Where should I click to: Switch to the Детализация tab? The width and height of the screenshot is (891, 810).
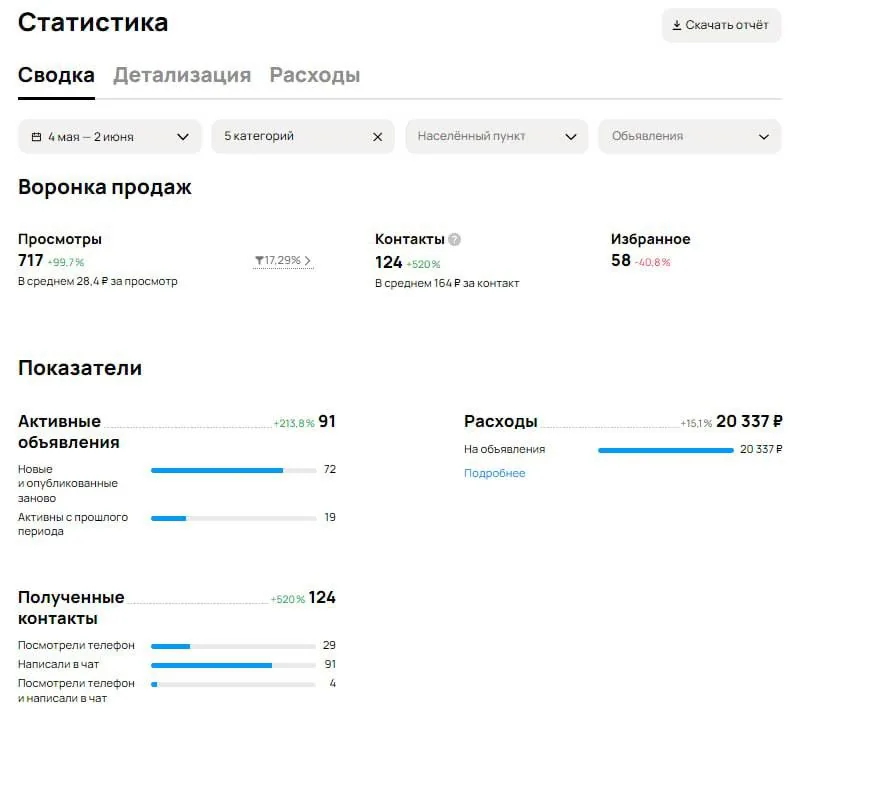point(182,75)
